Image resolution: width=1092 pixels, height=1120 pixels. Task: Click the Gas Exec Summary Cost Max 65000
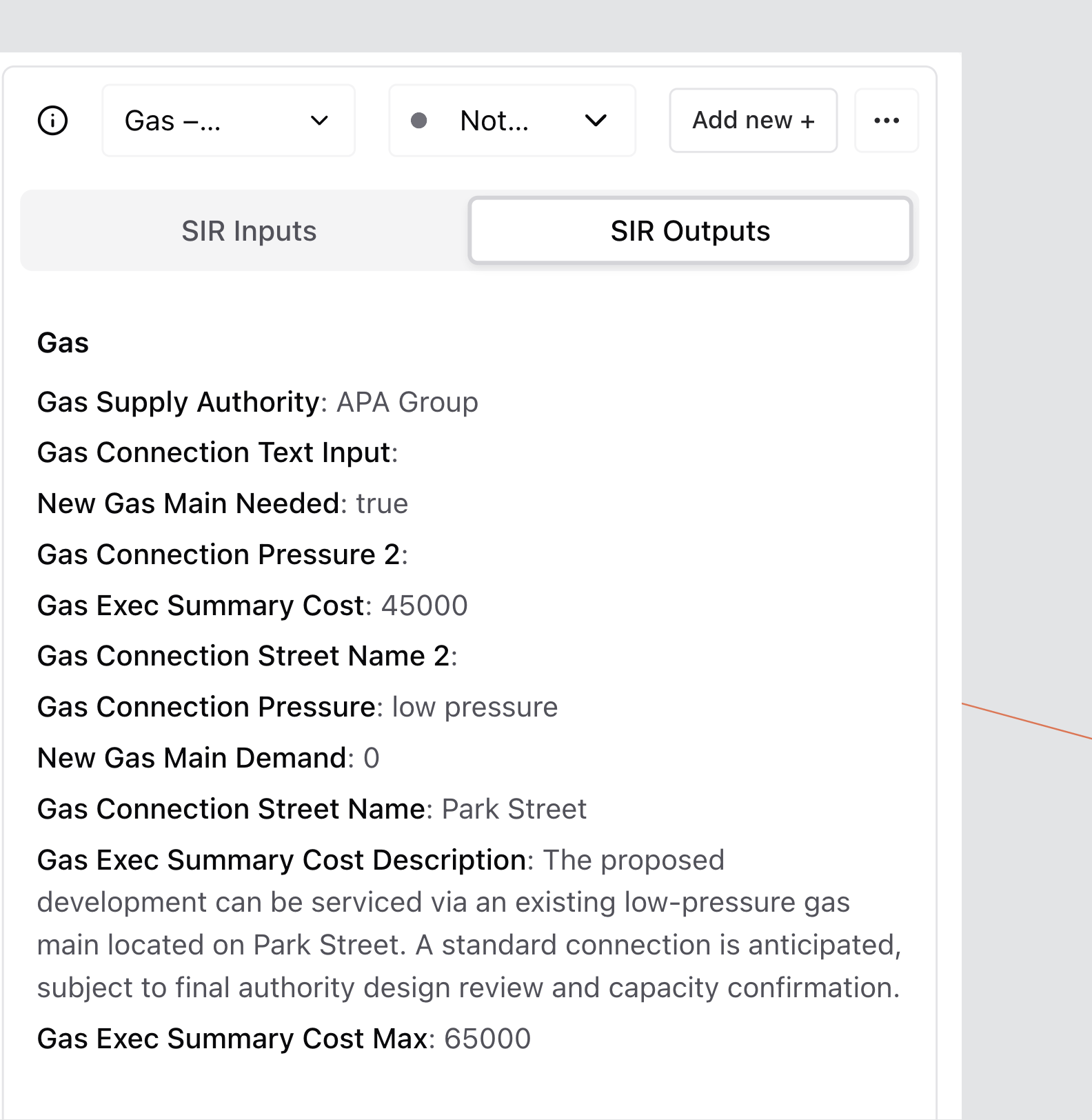(x=487, y=1039)
